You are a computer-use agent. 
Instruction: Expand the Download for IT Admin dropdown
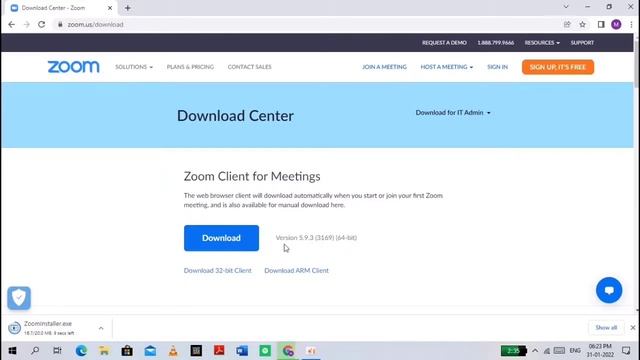[453, 113]
